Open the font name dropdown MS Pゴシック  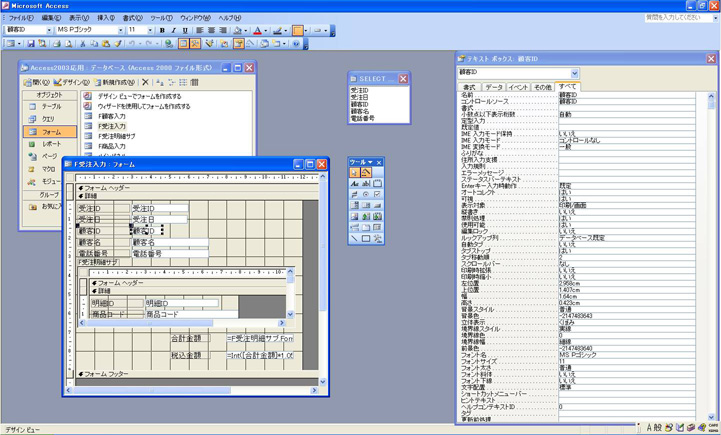[x=121, y=30]
